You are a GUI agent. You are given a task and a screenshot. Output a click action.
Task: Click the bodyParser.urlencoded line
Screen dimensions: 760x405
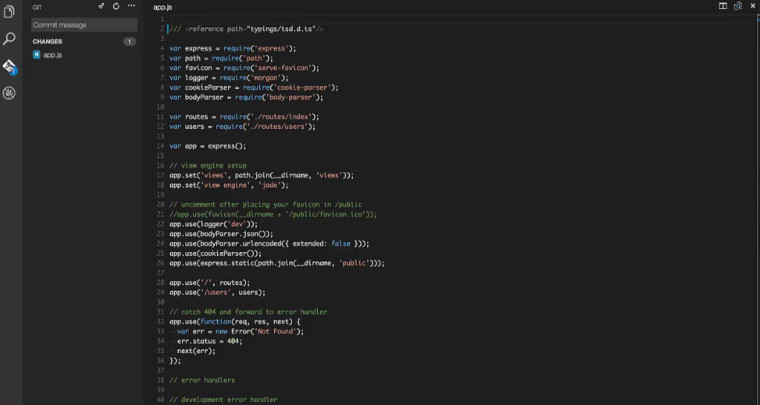pyautogui.click(x=269, y=244)
